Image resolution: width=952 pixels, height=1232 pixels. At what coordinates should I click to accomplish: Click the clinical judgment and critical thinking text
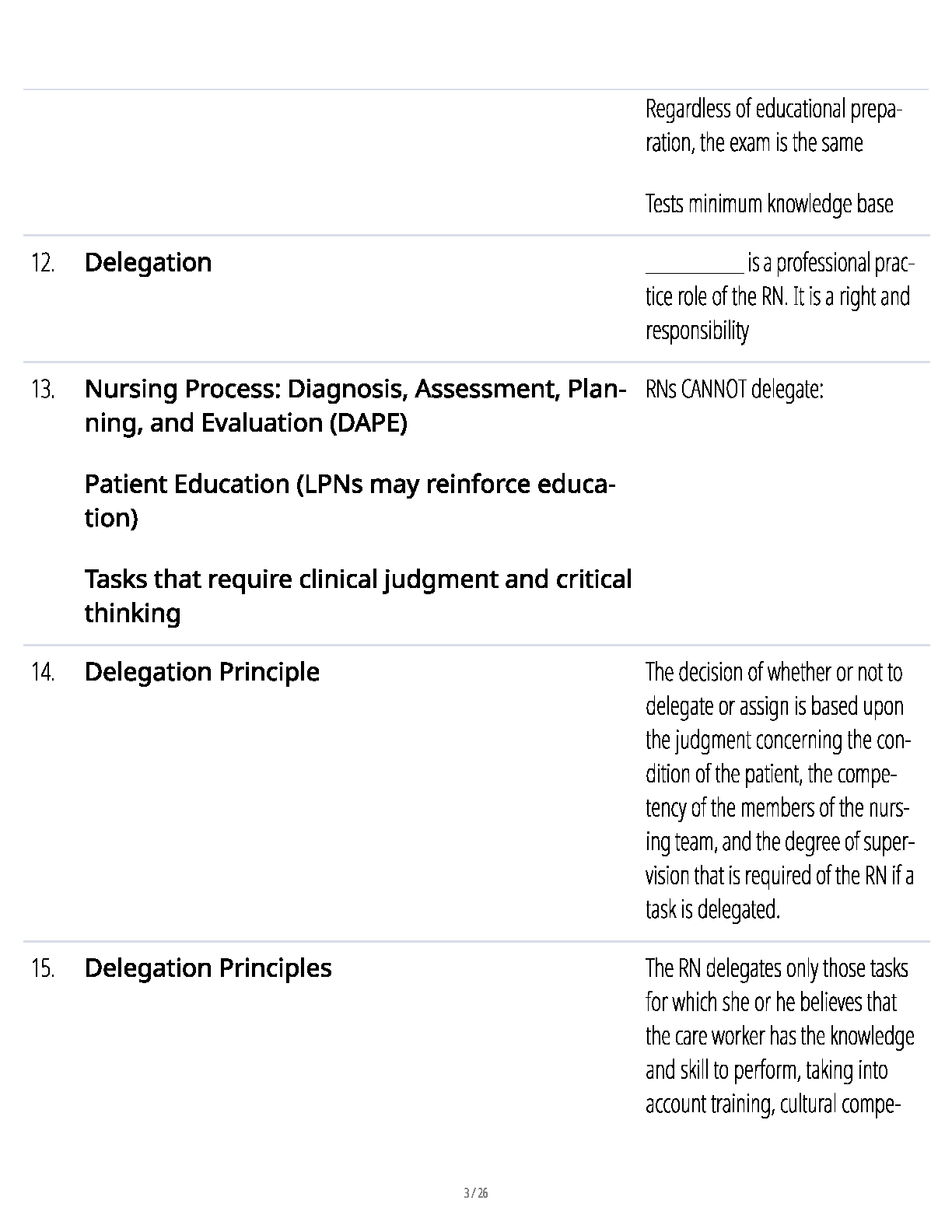coord(358,596)
